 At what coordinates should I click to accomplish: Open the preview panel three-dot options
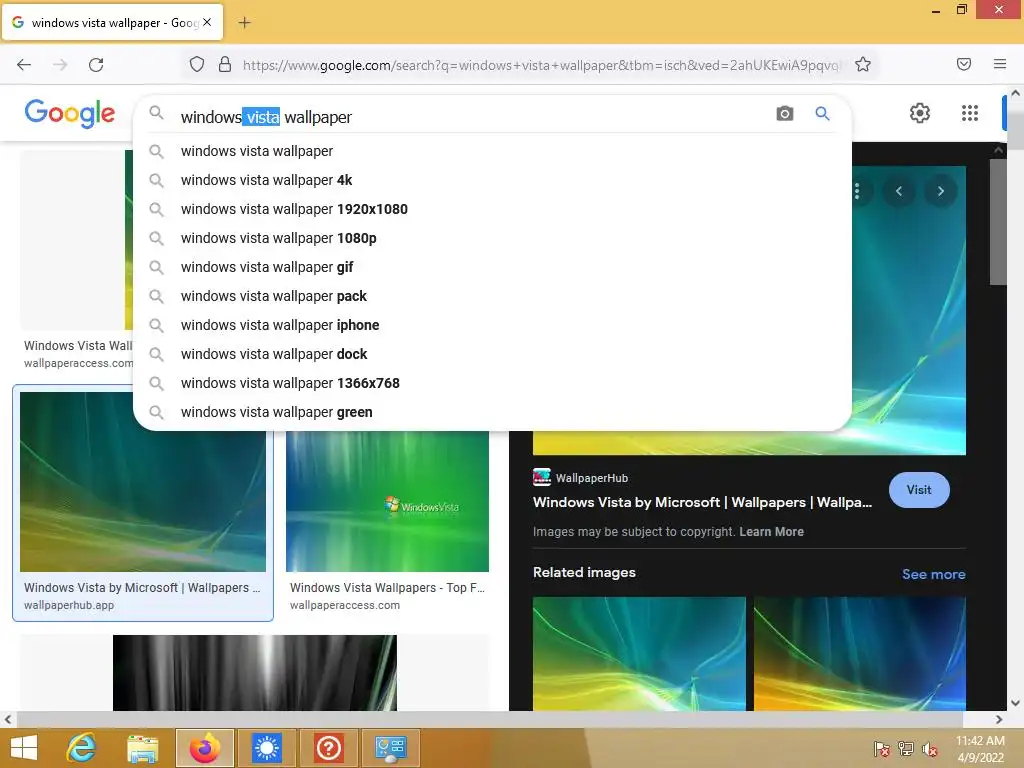click(x=856, y=191)
